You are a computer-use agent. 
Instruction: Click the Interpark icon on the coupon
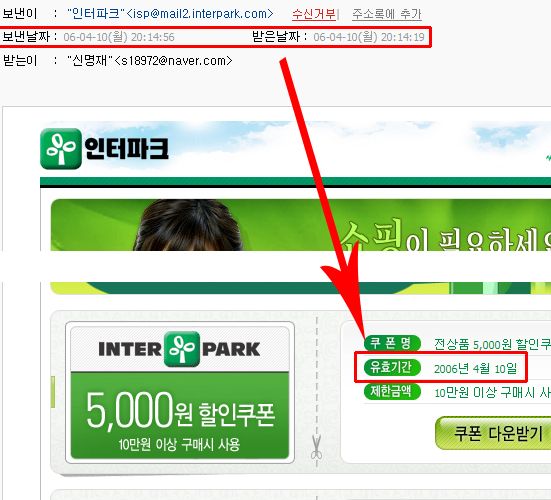tap(182, 349)
